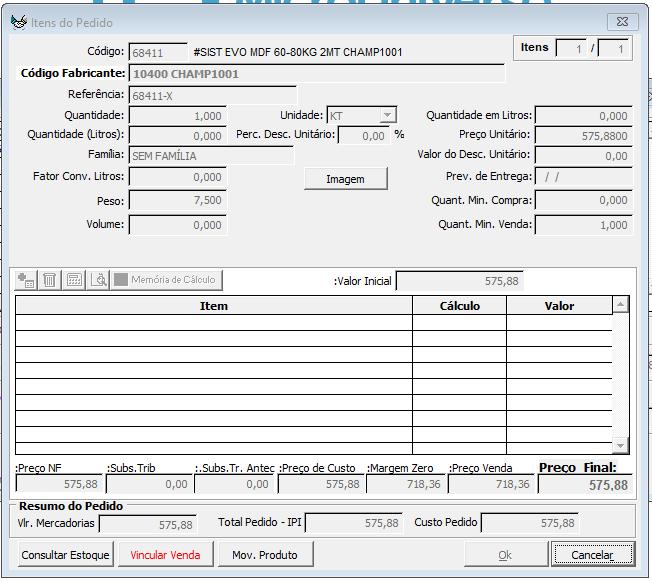Click the Preço Venda field
652x581 pixels.
(491, 484)
